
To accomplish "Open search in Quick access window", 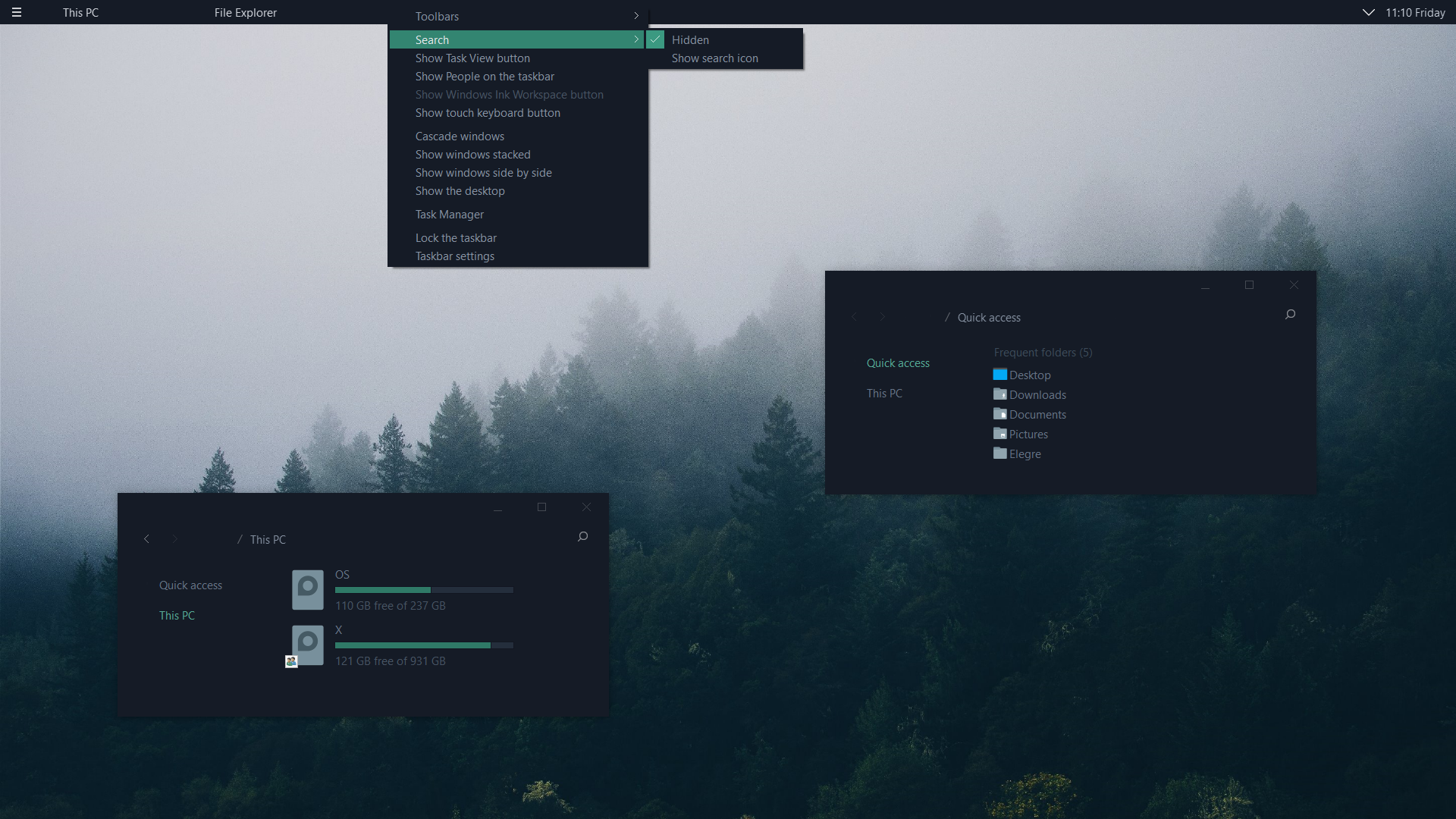I will pos(1290,315).
